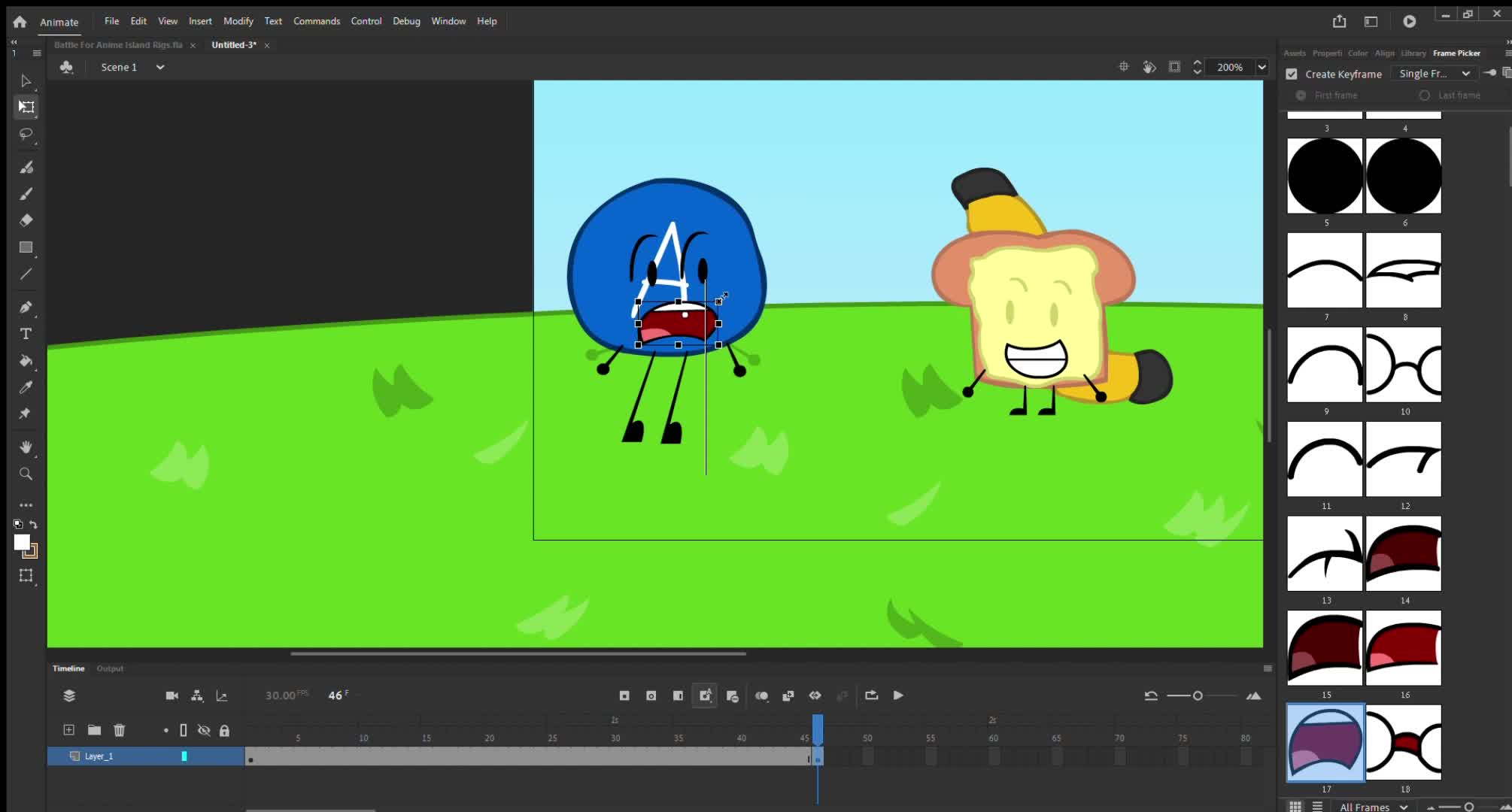Select the Last frame radio button
The width and height of the screenshot is (1512, 812).
pyautogui.click(x=1424, y=95)
